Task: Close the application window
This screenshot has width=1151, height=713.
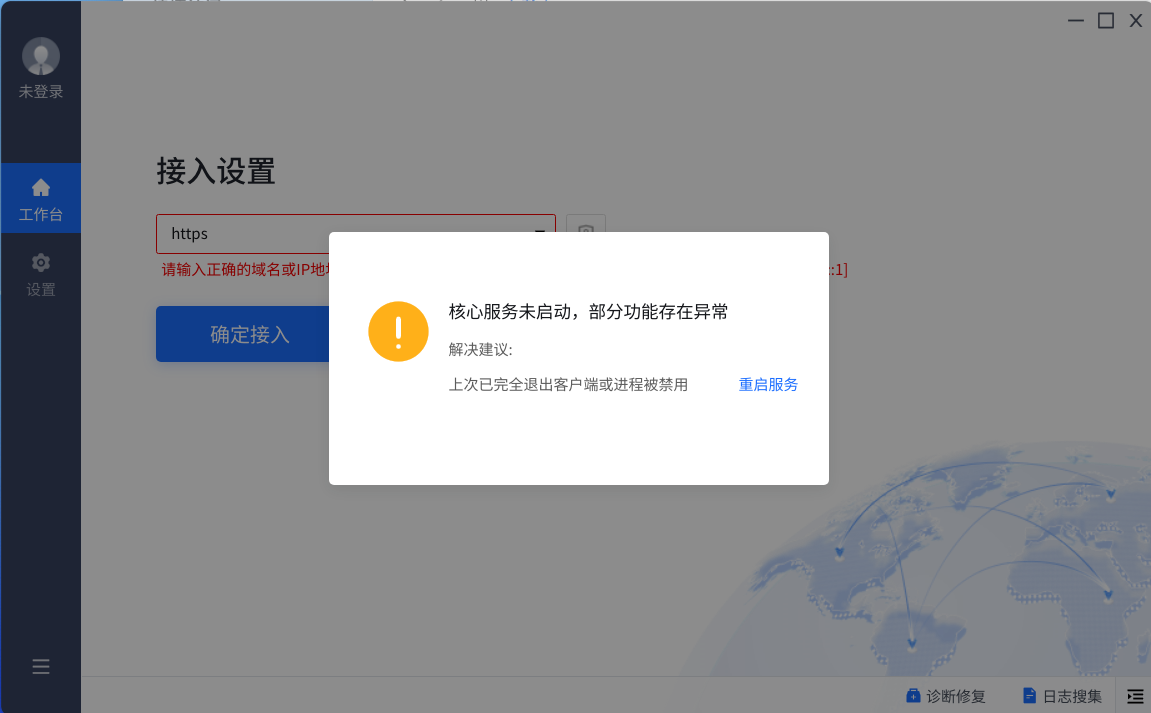Action: [x=1136, y=21]
